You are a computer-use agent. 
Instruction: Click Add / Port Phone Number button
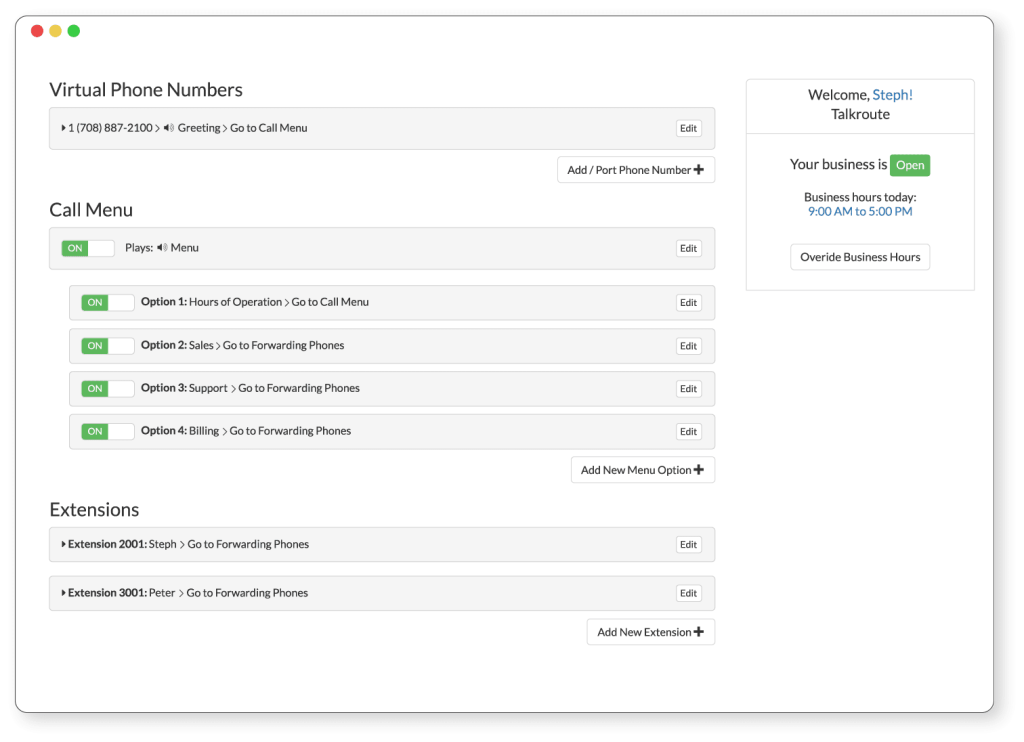636,170
